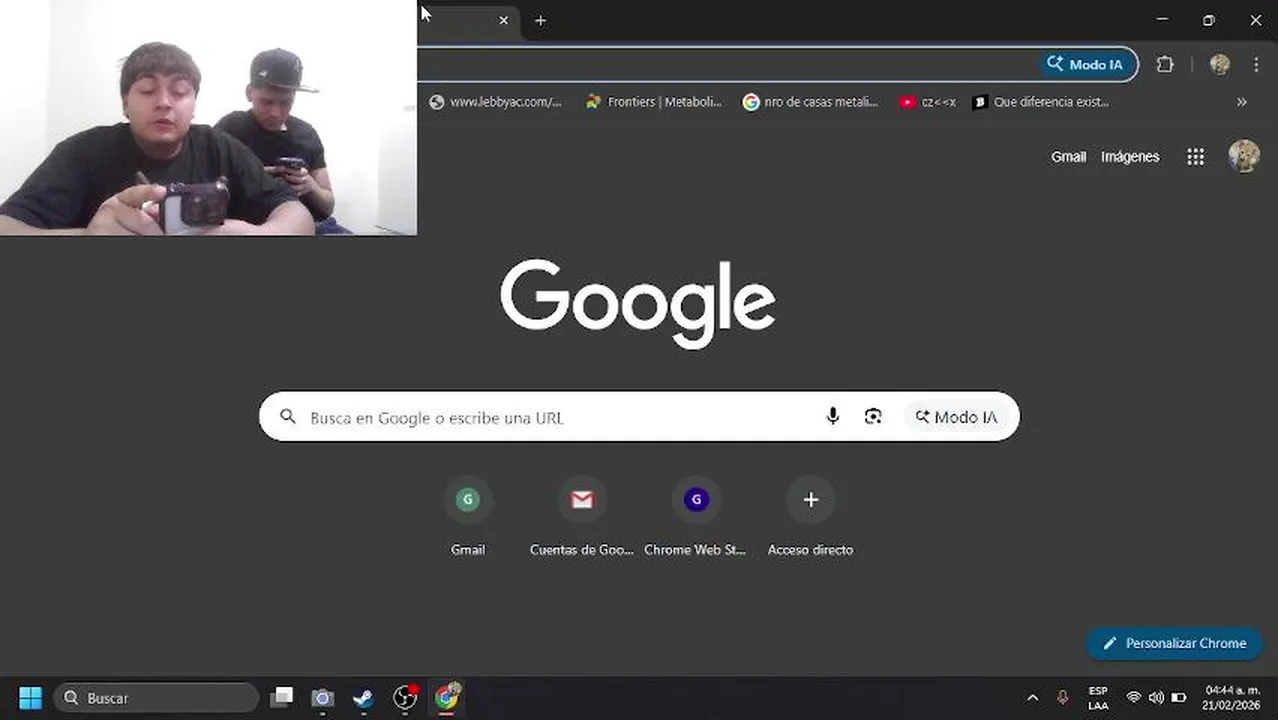
Task: Open the www.lebbyac.com bookmark
Action: tap(495, 101)
